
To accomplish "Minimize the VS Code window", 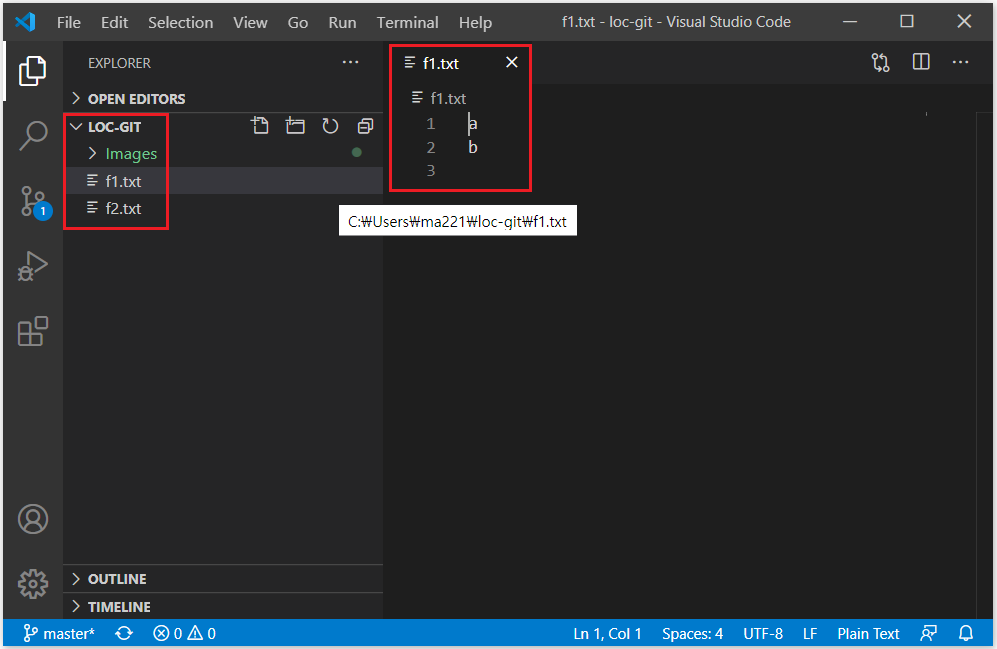I will tap(850, 22).
